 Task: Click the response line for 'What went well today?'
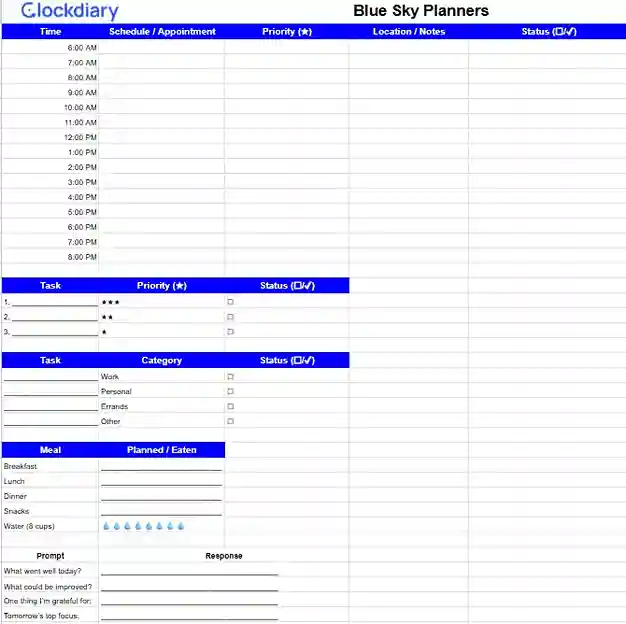(x=189, y=574)
